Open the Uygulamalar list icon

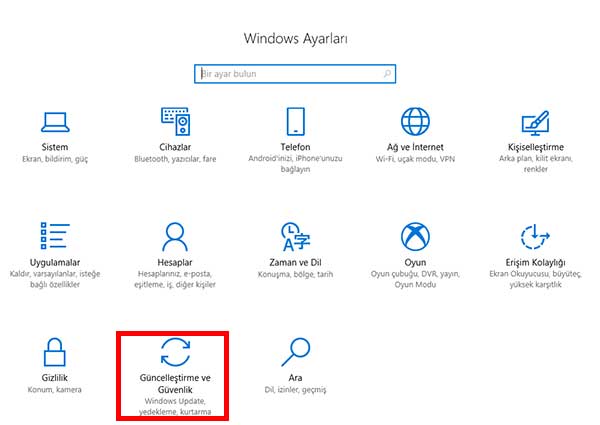pyautogui.click(x=55, y=235)
